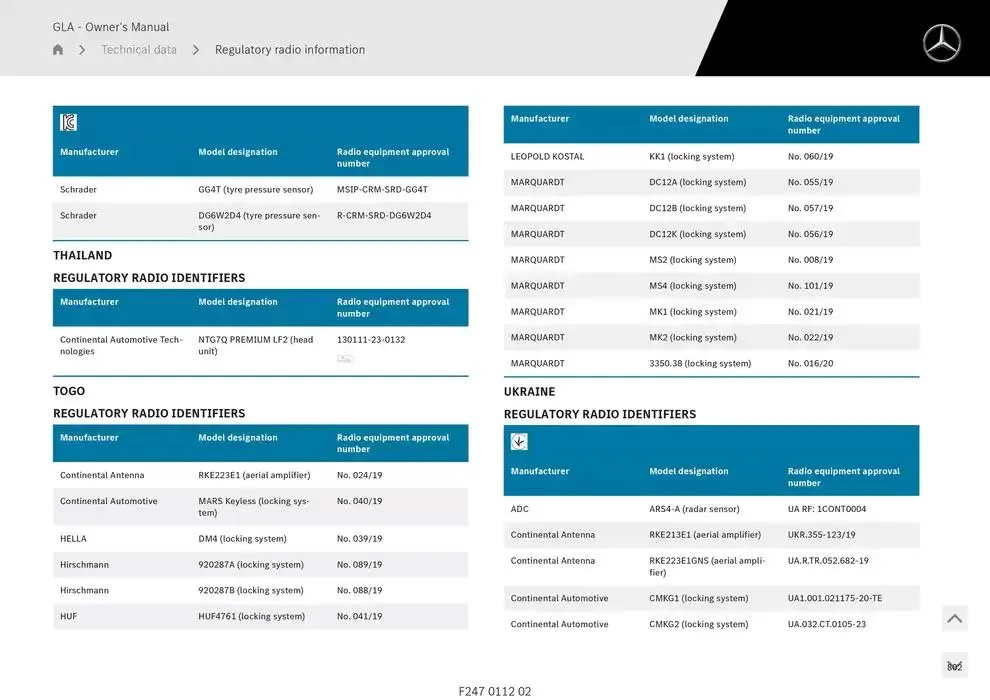The height and width of the screenshot is (700, 990).
Task: Click the MSIP-CRM-SRD-GG4T approval number
Action: (x=382, y=190)
